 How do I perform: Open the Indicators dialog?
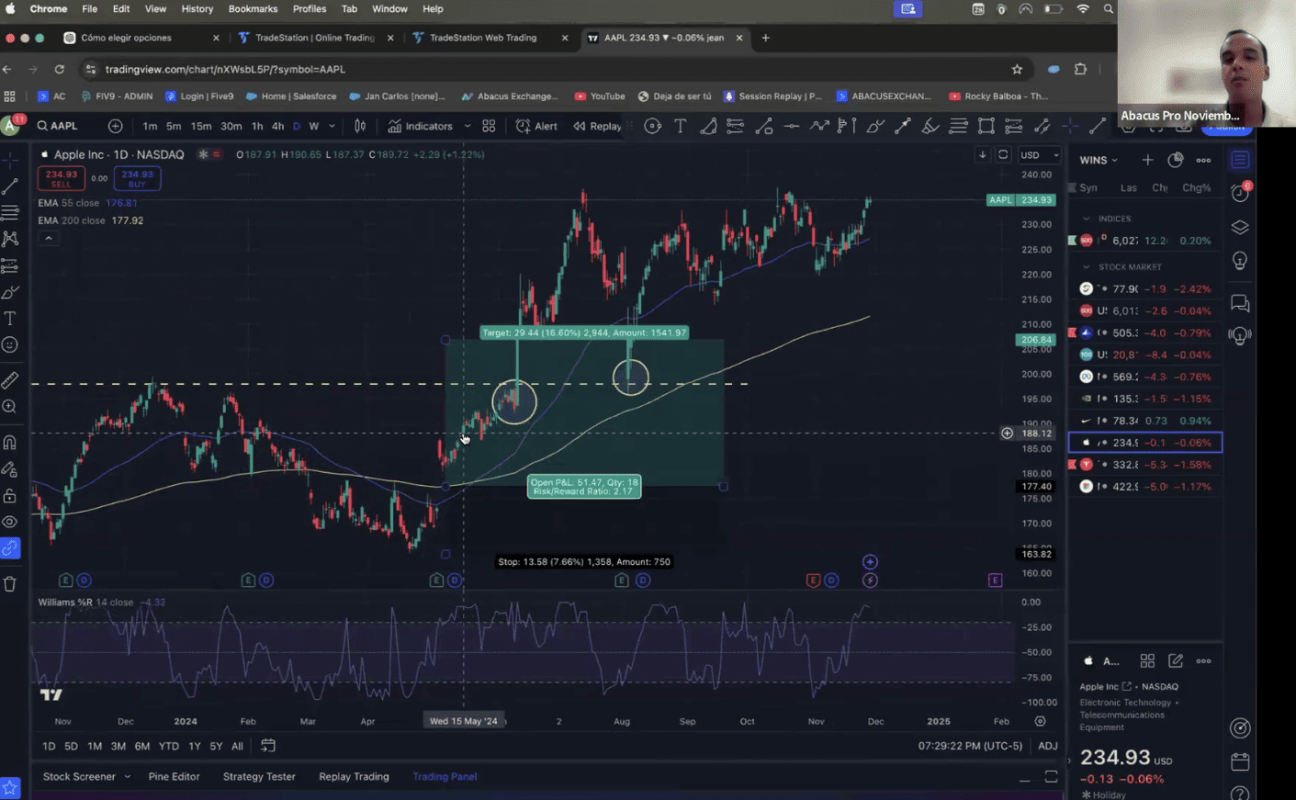point(421,126)
